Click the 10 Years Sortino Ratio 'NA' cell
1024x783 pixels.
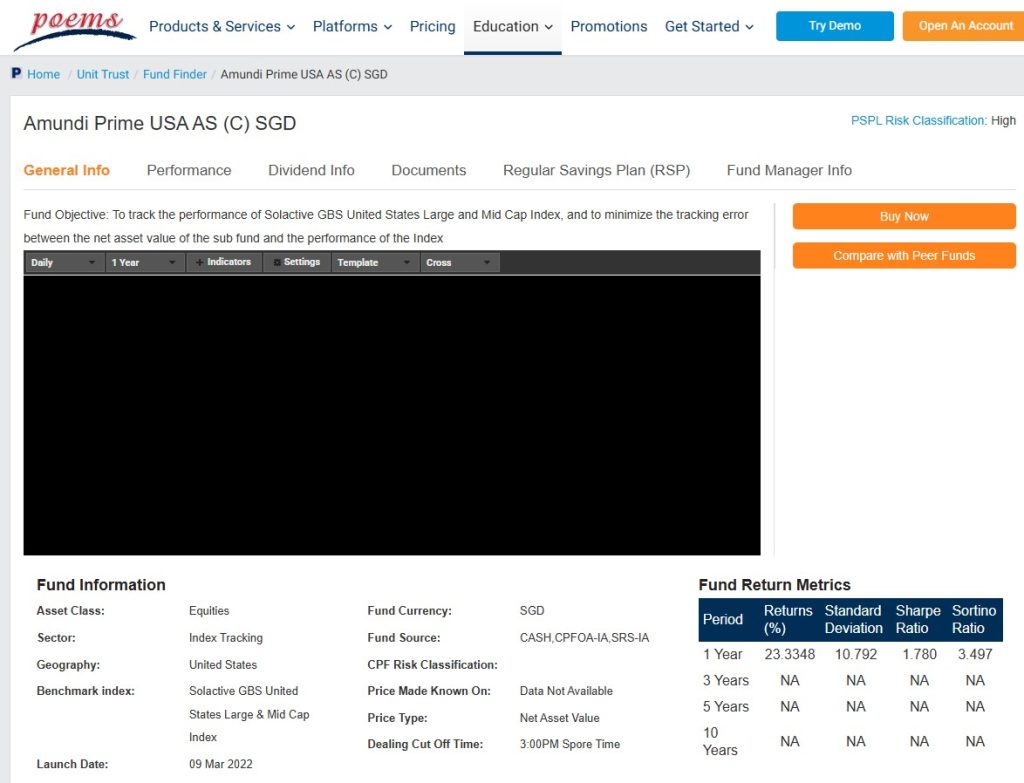(975, 741)
